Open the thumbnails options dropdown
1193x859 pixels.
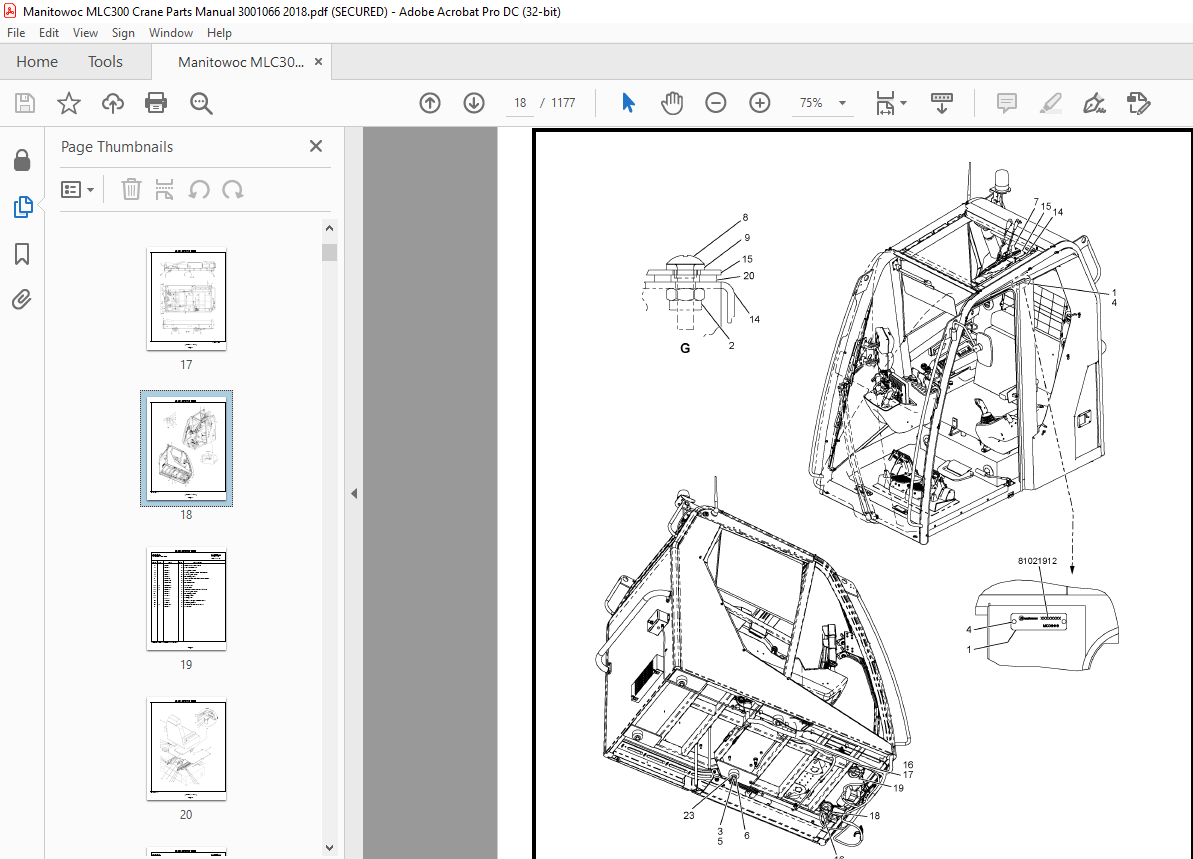coord(78,189)
